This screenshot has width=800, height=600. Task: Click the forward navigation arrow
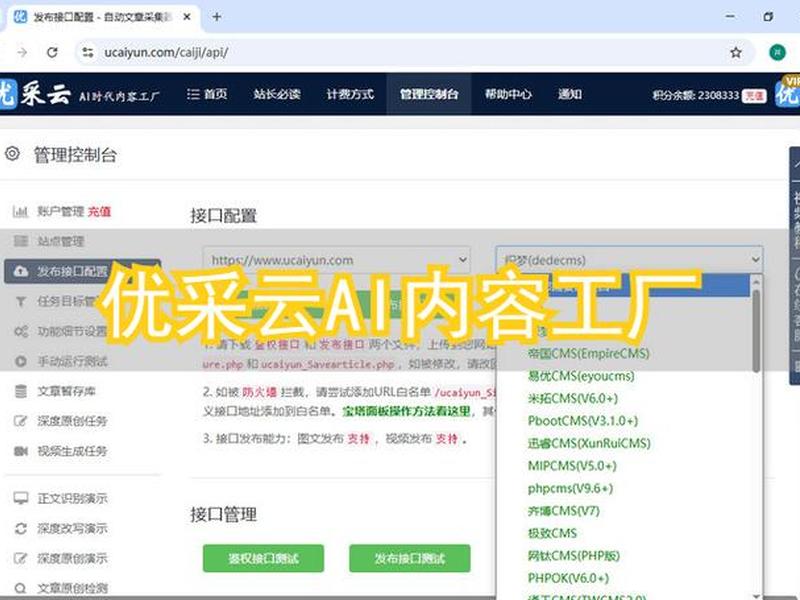(22, 52)
